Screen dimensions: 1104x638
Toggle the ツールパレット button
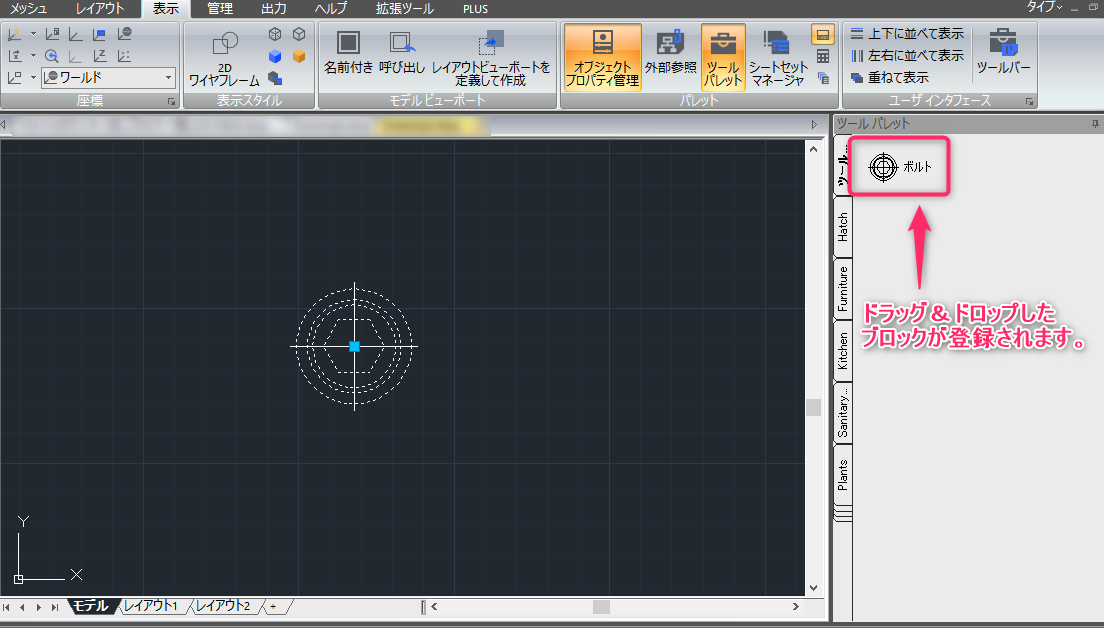[x=723, y=58]
